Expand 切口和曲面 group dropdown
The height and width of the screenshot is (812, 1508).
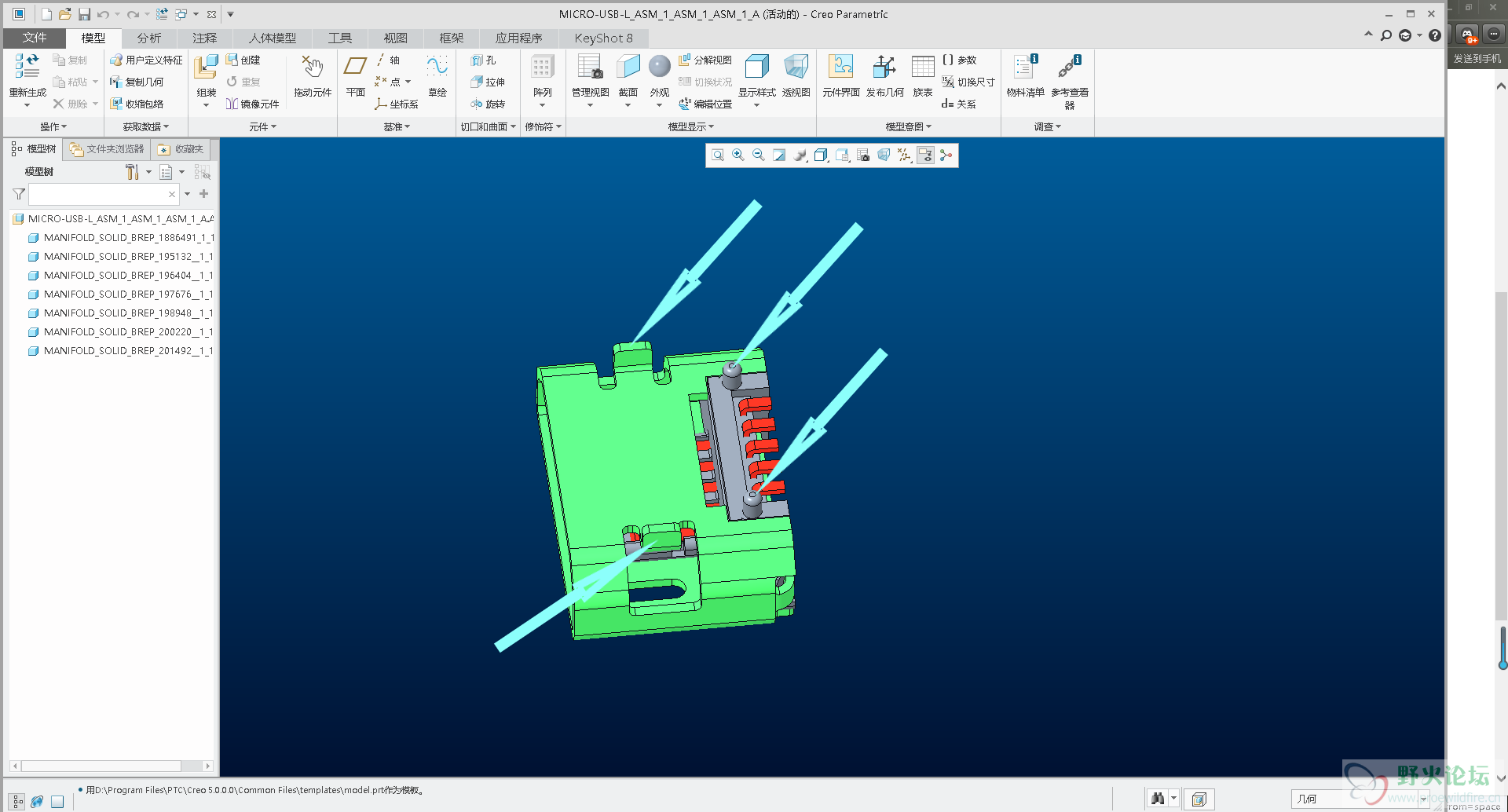(x=488, y=126)
